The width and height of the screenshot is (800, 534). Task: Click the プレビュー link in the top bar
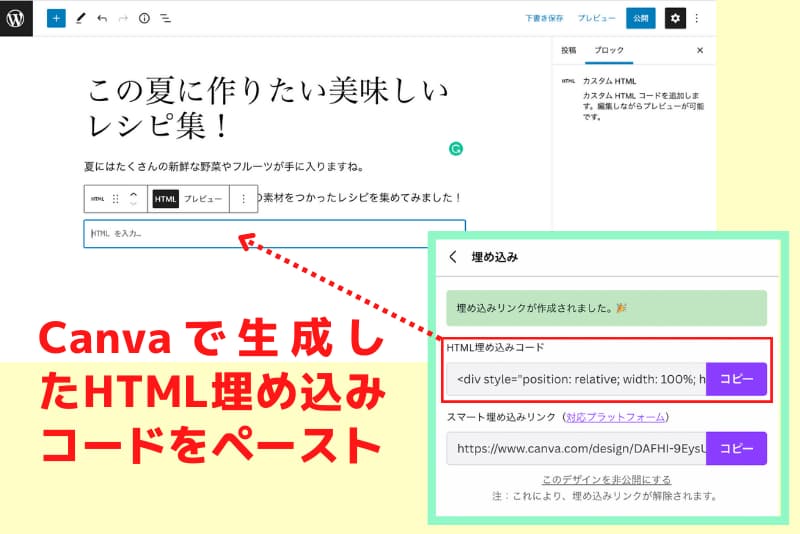[x=596, y=18]
